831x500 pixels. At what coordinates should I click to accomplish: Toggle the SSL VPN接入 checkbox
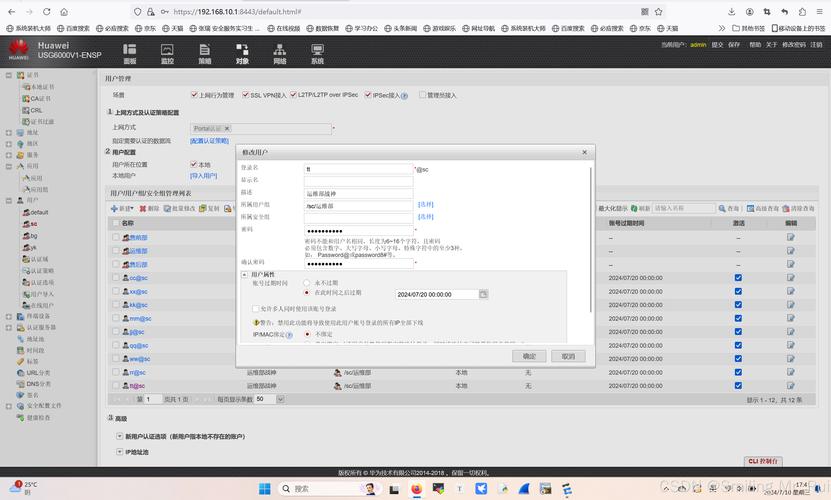(x=245, y=94)
